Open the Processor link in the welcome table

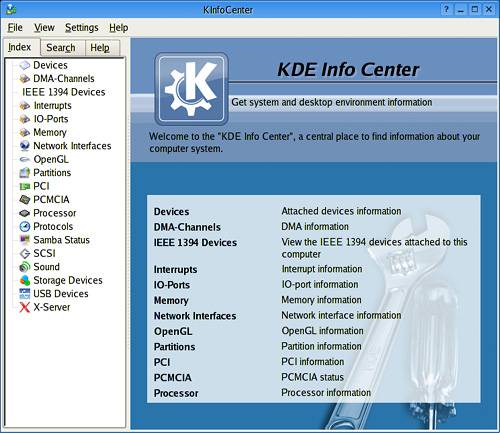pos(176,393)
